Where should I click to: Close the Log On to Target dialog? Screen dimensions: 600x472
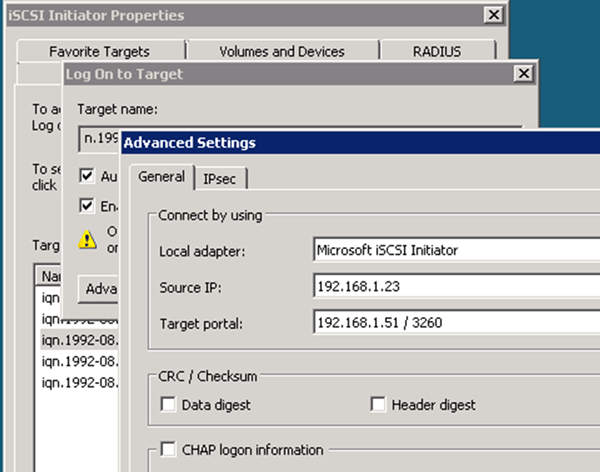[x=522, y=75]
